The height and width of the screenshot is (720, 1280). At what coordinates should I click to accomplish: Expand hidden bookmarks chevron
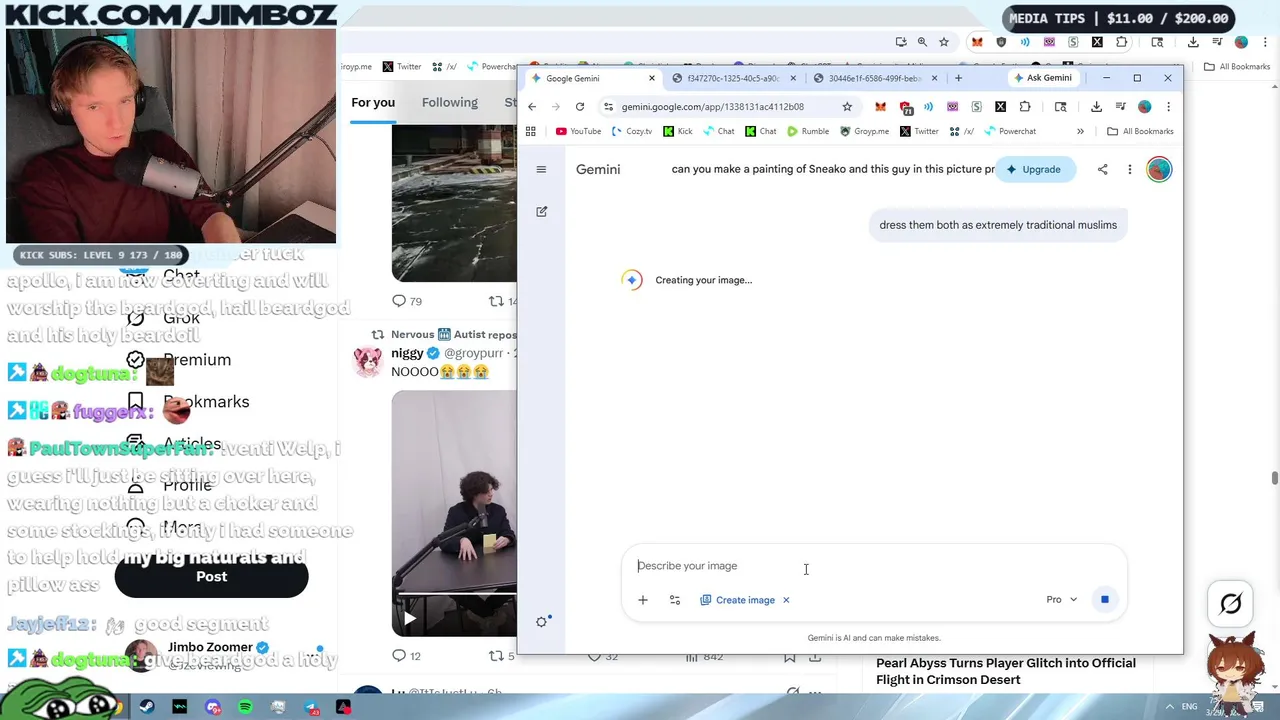click(1080, 131)
